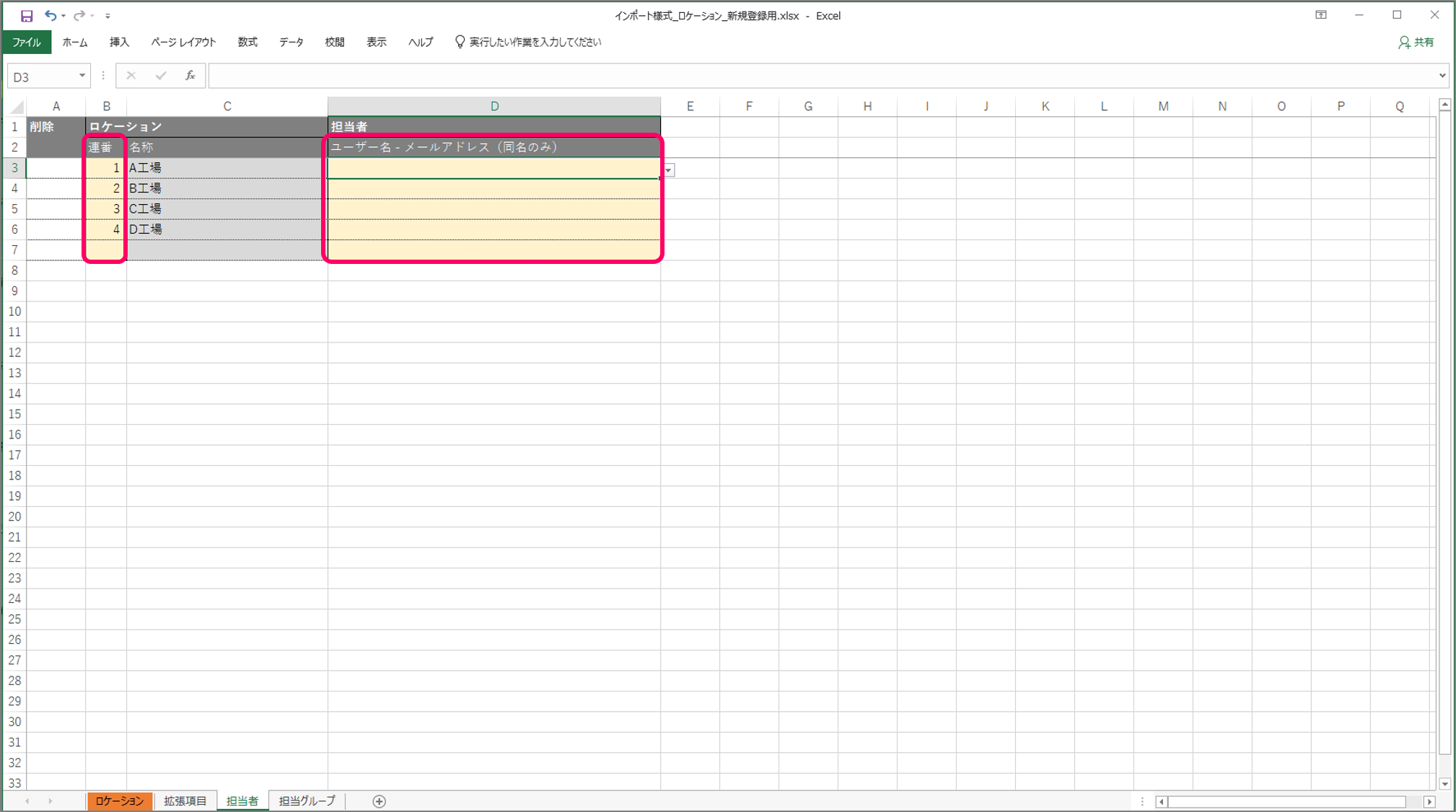Click the Save icon in quick access toolbar
Image resolution: width=1456 pixels, height=812 pixels.
(27, 15)
